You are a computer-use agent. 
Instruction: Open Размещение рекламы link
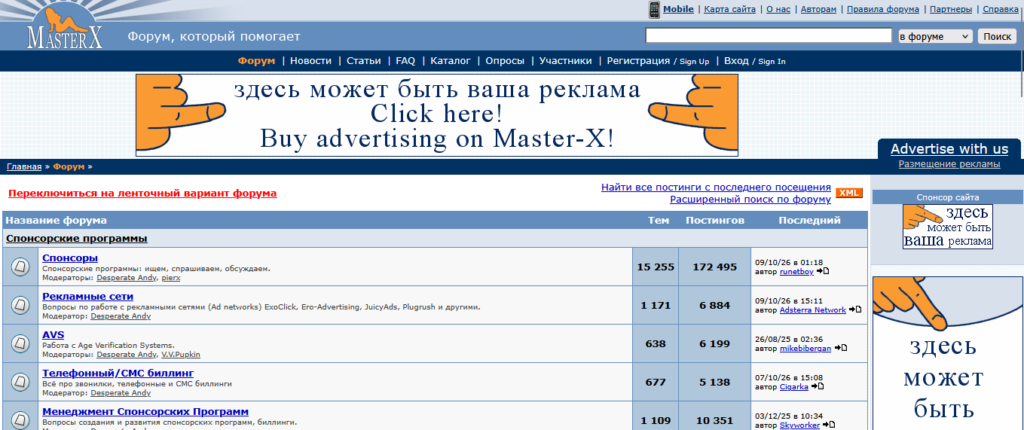[949, 164]
